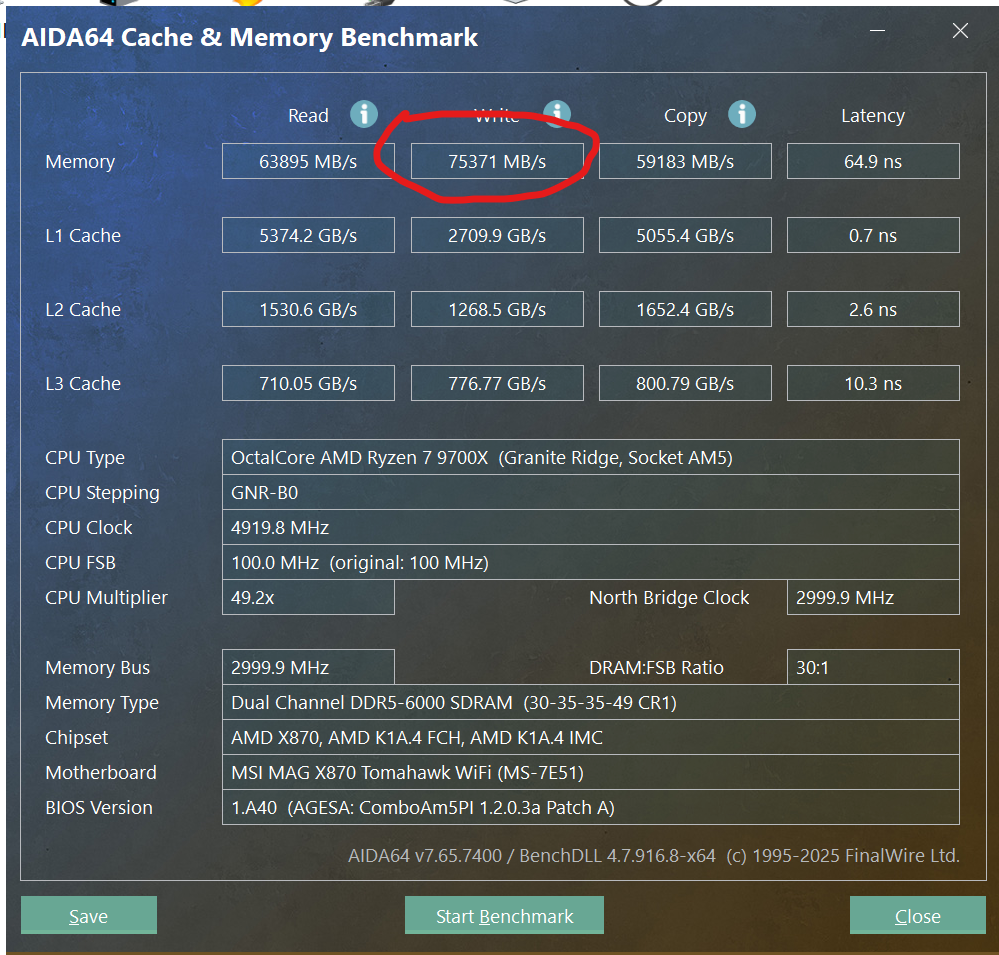The height and width of the screenshot is (955, 999).
Task: Click the Copy column header
Action: tap(685, 116)
